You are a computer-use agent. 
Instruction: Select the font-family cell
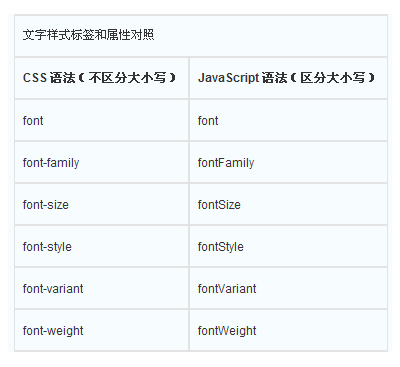point(101,162)
